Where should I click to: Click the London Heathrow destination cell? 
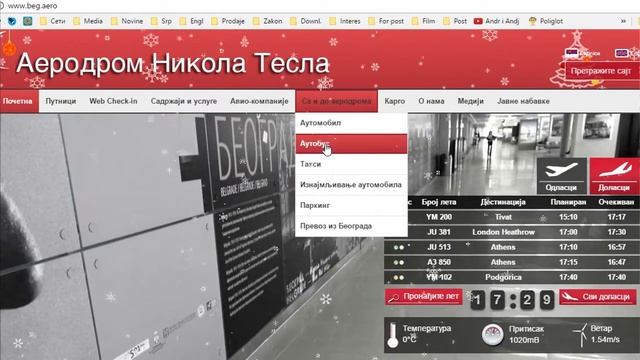tap(503, 232)
